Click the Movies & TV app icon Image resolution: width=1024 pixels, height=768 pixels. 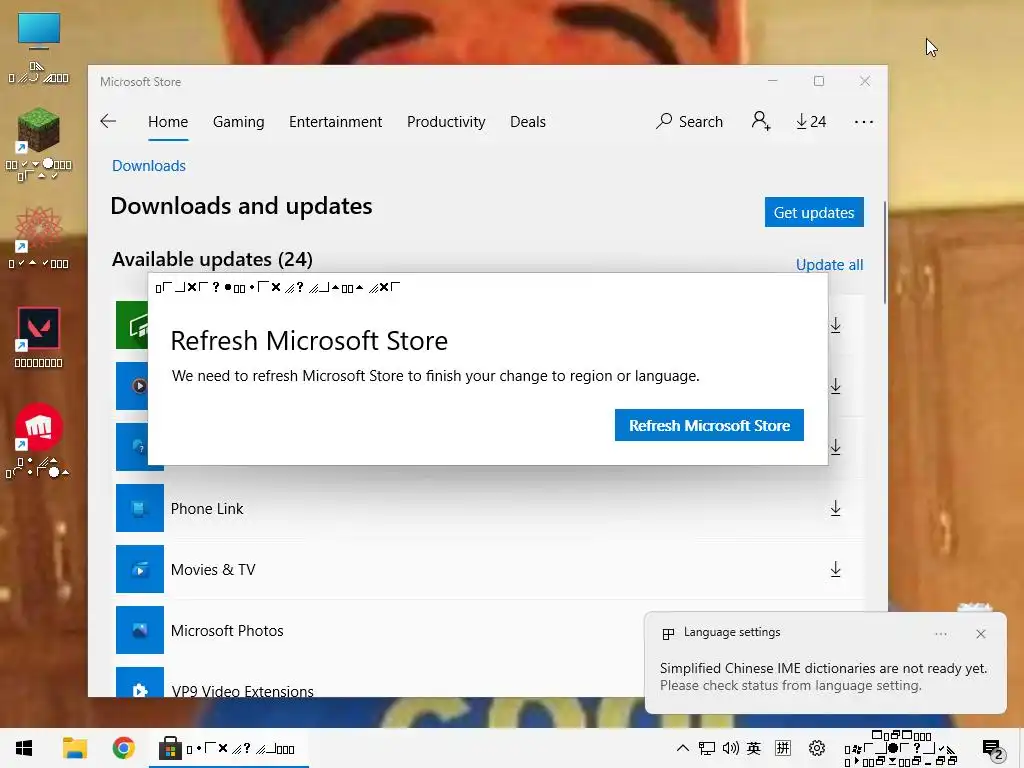(x=140, y=569)
